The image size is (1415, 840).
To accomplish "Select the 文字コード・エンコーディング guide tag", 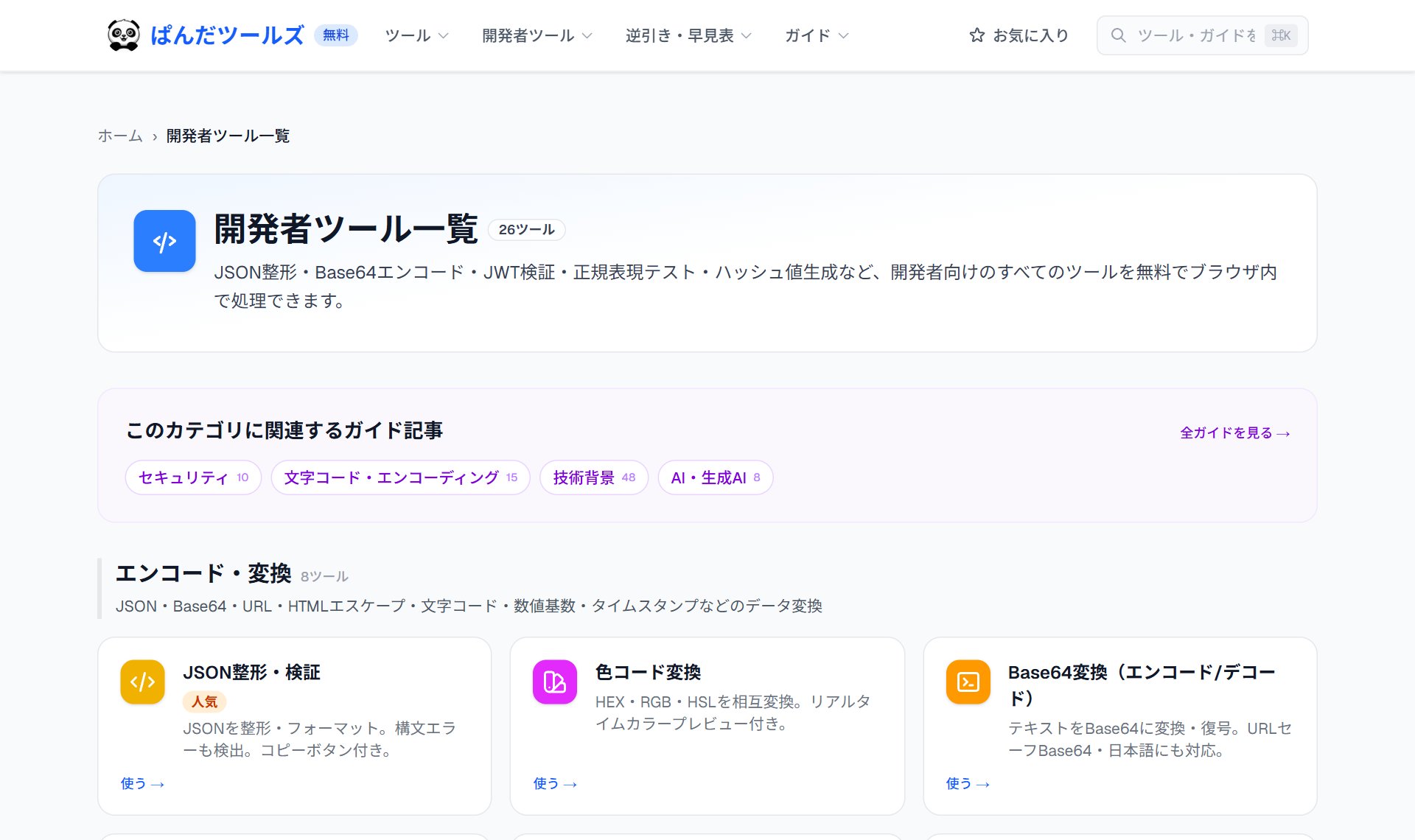I will (401, 477).
